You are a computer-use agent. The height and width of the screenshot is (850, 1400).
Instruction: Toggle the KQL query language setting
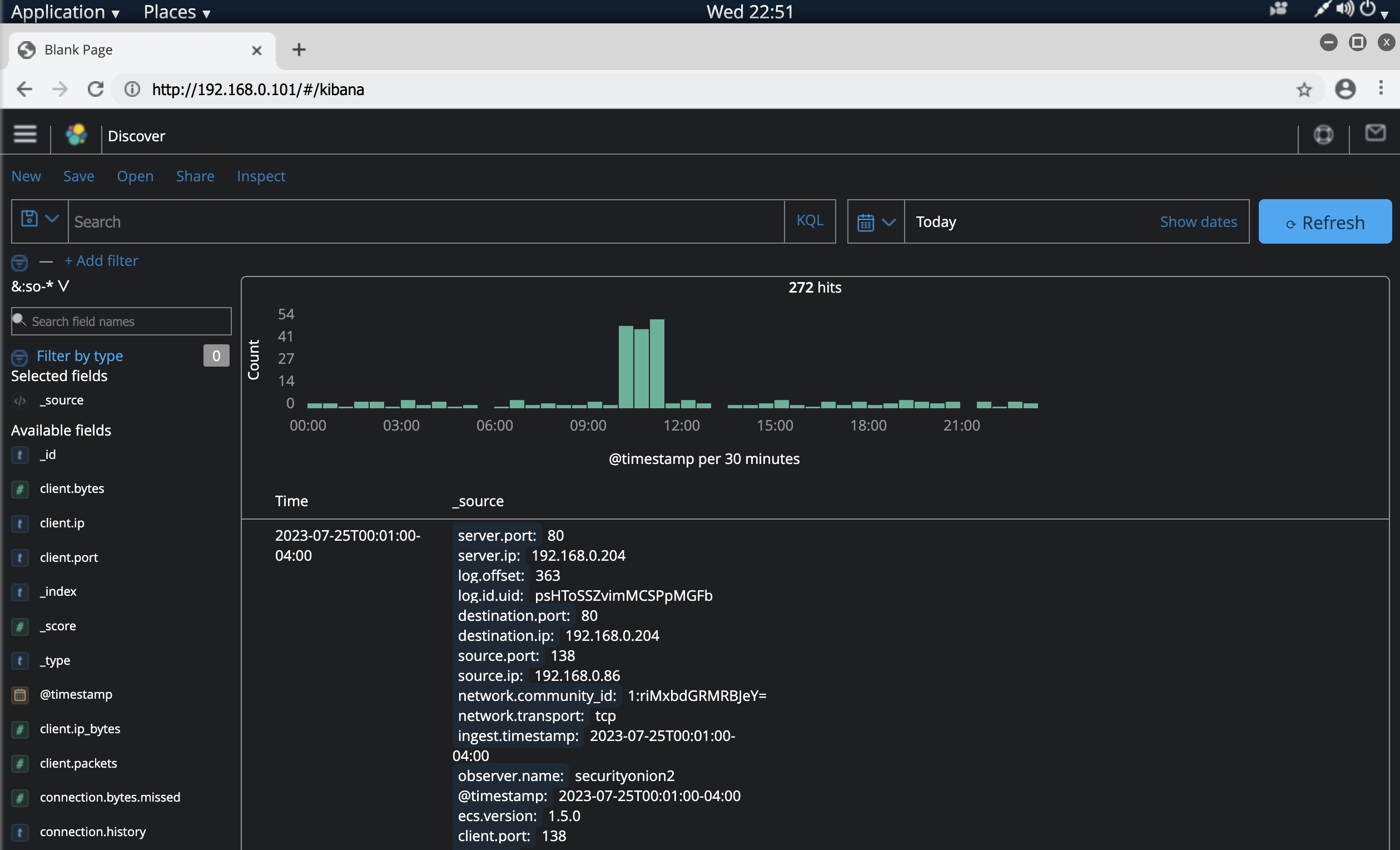[x=809, y=221]
